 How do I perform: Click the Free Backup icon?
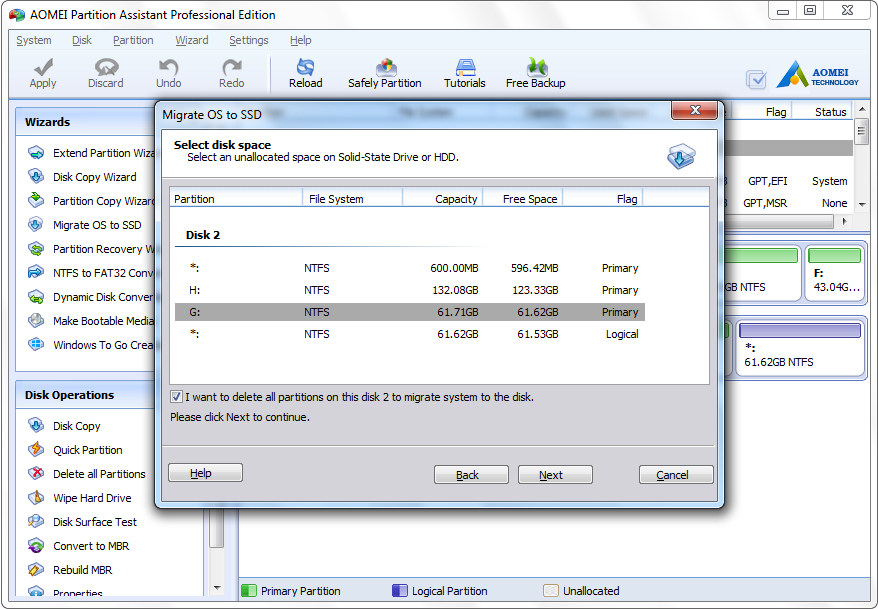[536, 67]
